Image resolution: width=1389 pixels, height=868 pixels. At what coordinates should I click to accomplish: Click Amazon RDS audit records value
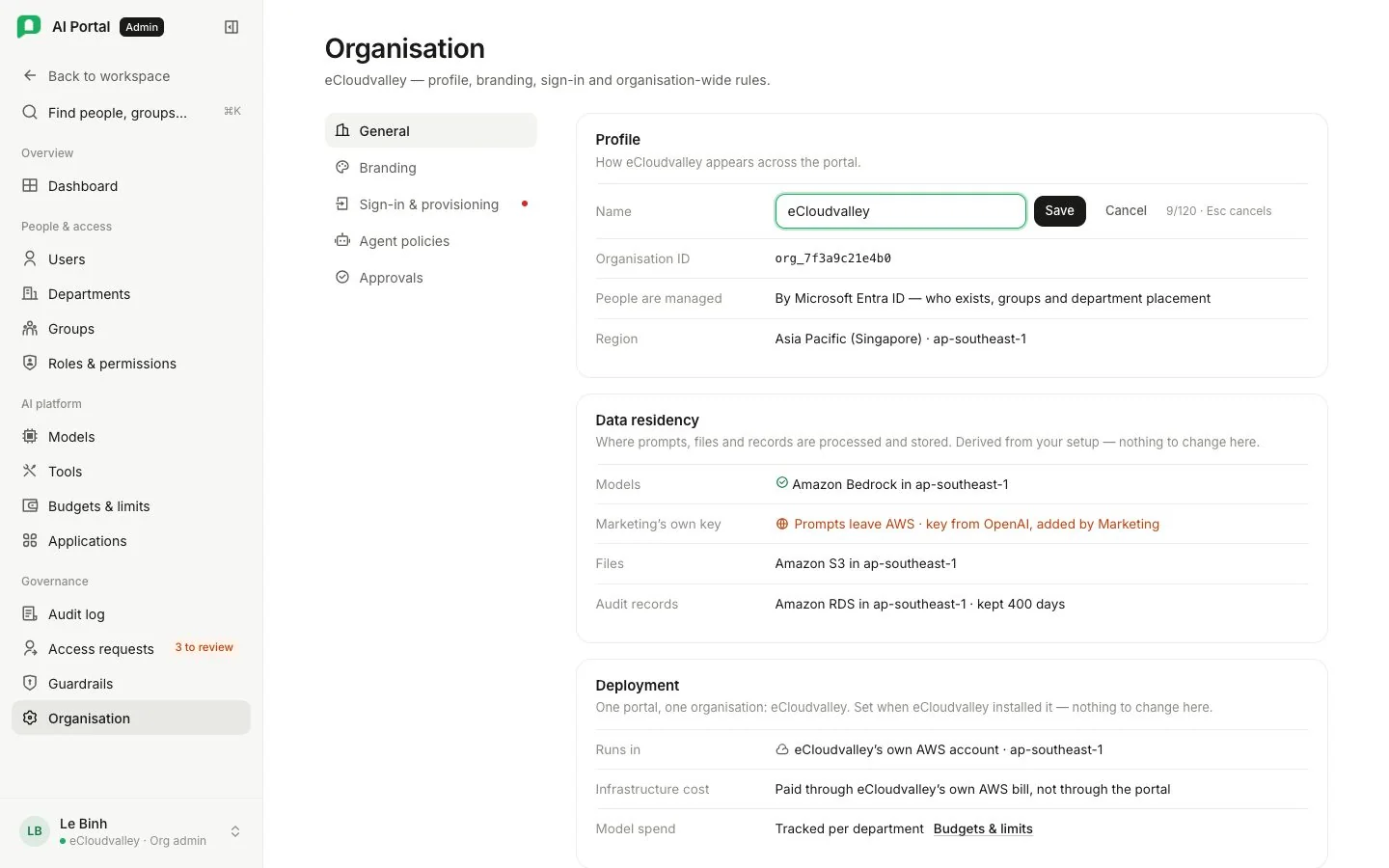(919, 604)
